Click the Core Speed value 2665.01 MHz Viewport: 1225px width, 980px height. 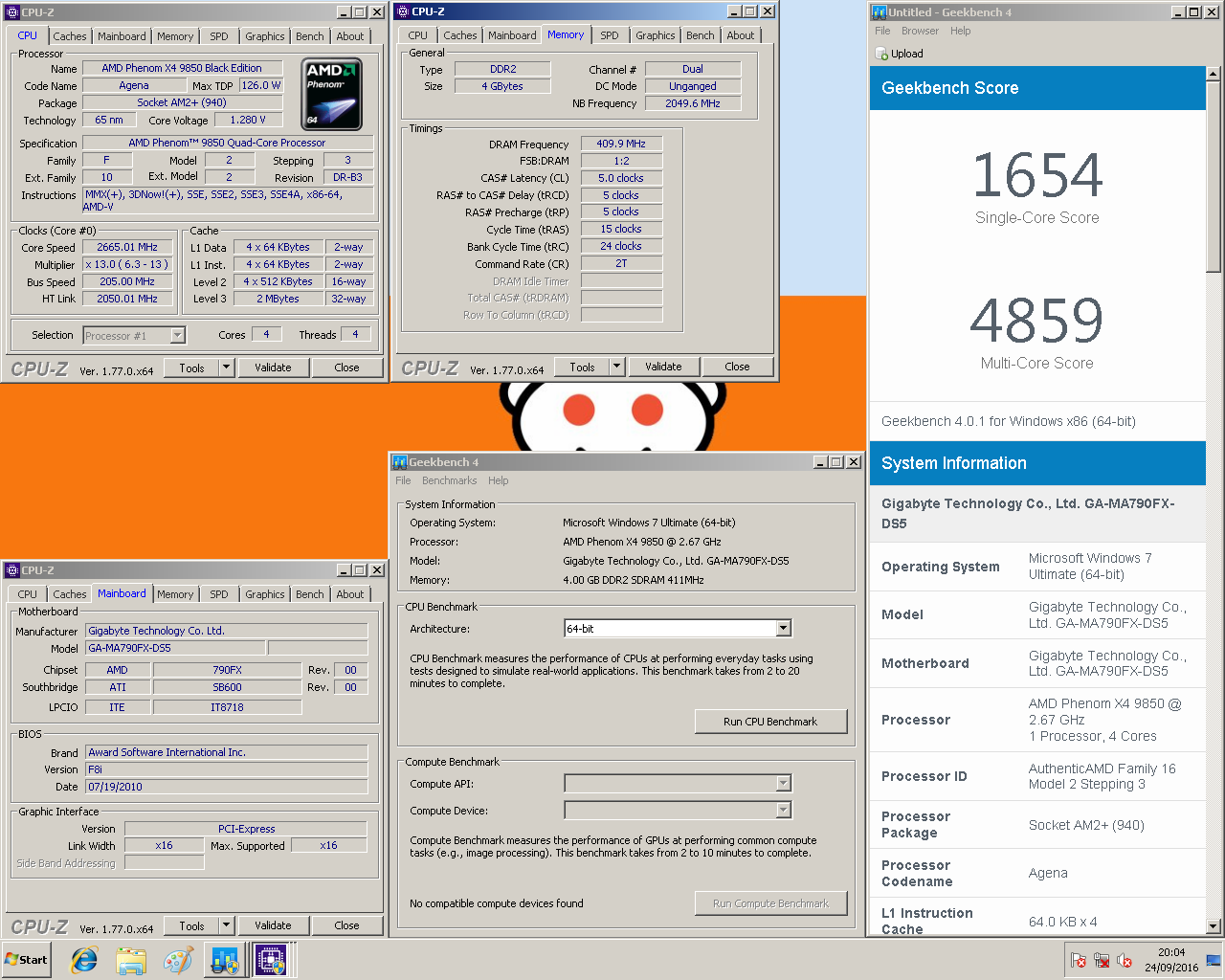[127, 247]
